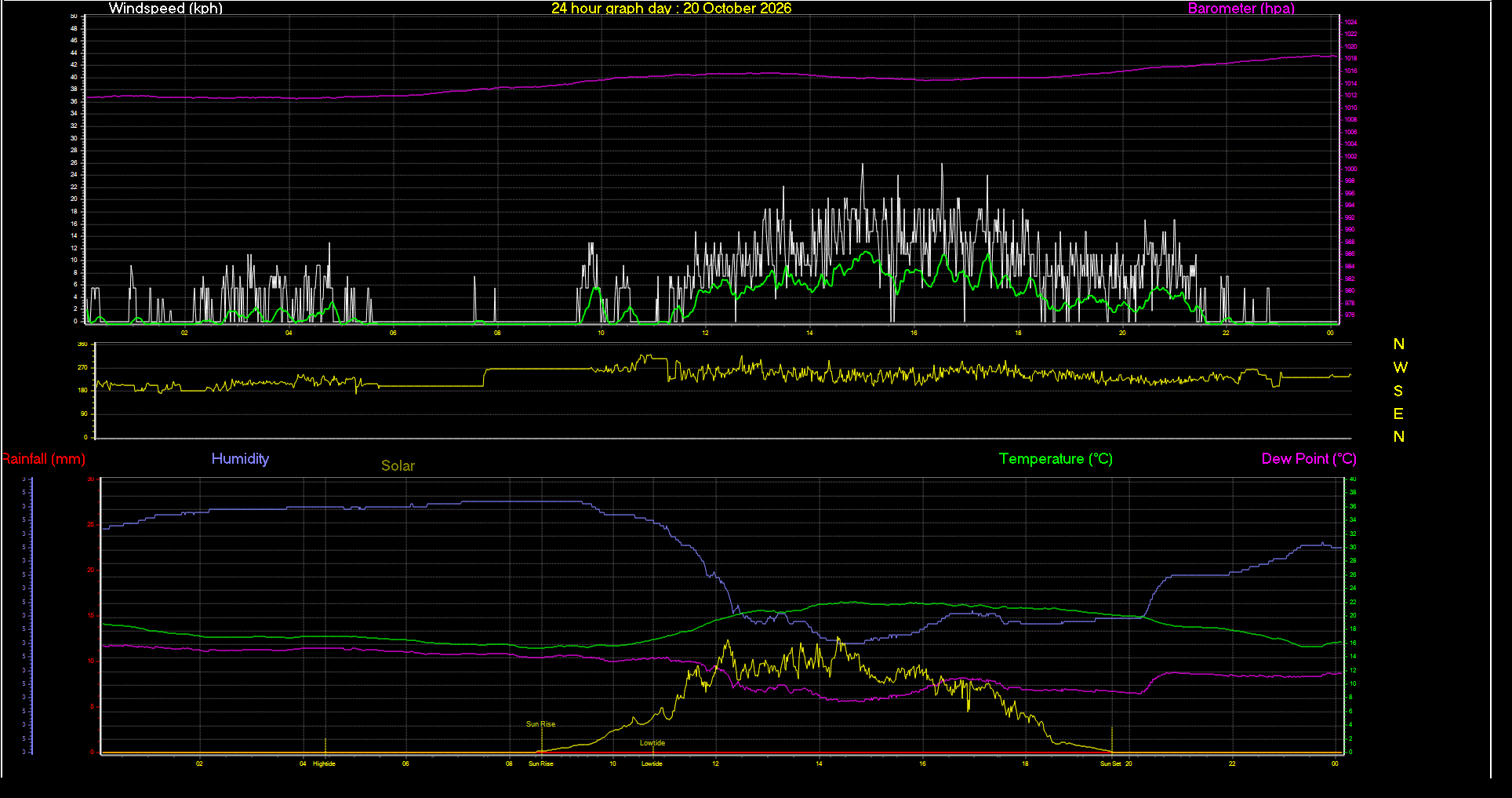This screenshot has height=798, width=1512.
Task: Click the Dew Point (°C) legend label
Action: point(1309,459)
